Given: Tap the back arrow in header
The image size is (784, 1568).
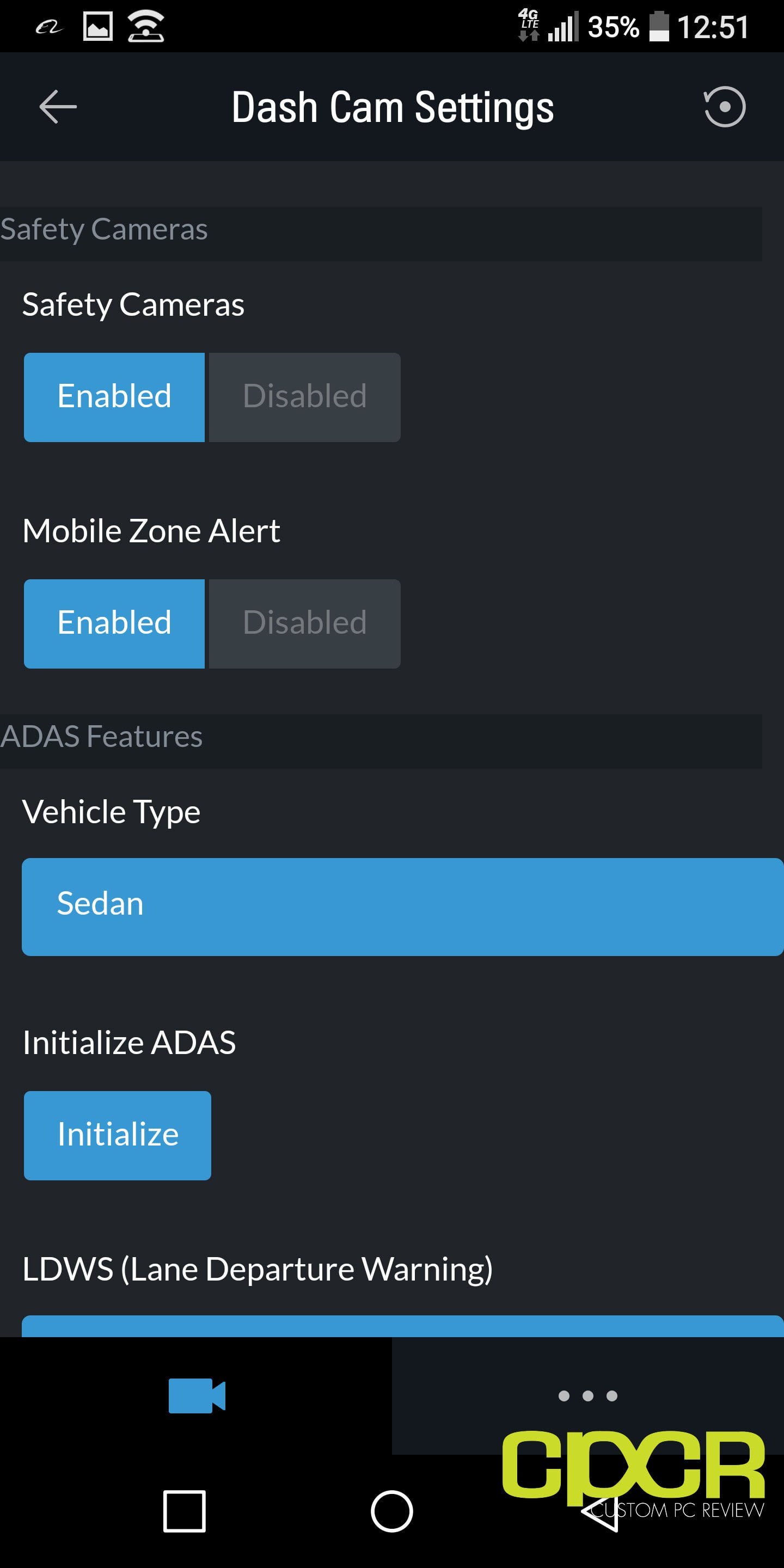Looking at the screenshot, I should (x=58, y=107).
